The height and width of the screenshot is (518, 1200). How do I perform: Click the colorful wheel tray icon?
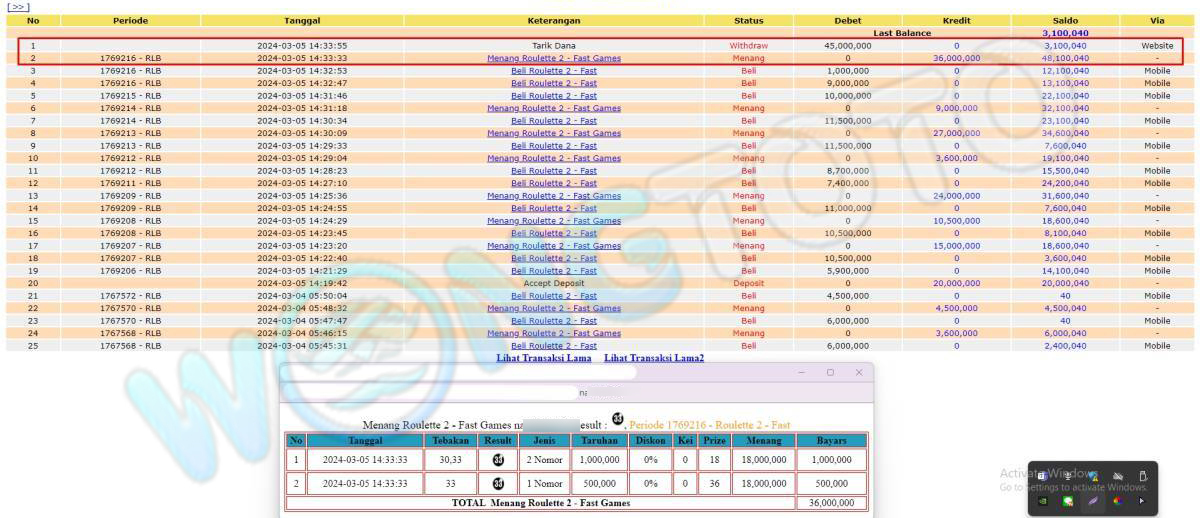1118,501
